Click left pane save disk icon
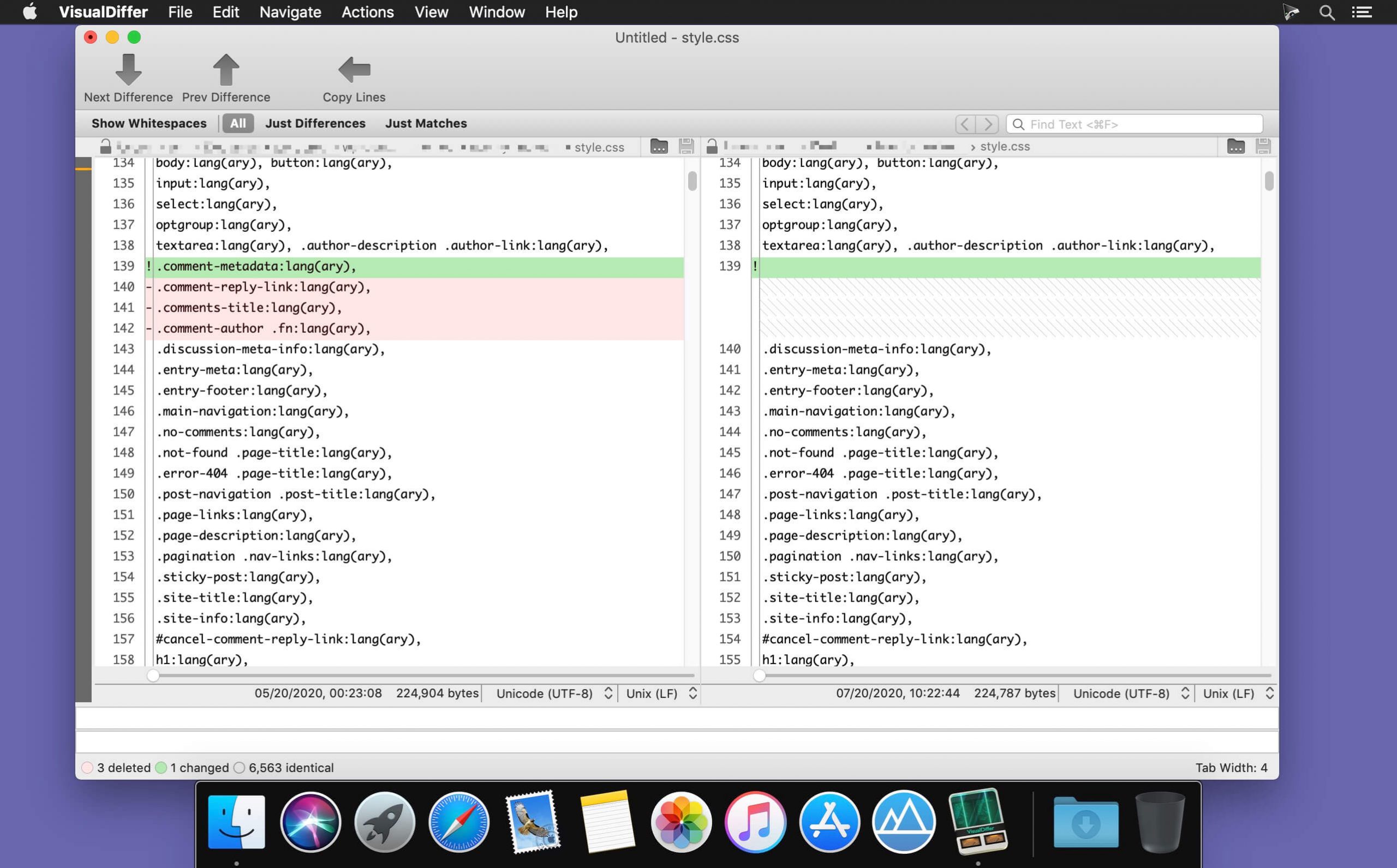Image resolution: width=1397 pixels, height=868 pixels. tap(686, 146)
